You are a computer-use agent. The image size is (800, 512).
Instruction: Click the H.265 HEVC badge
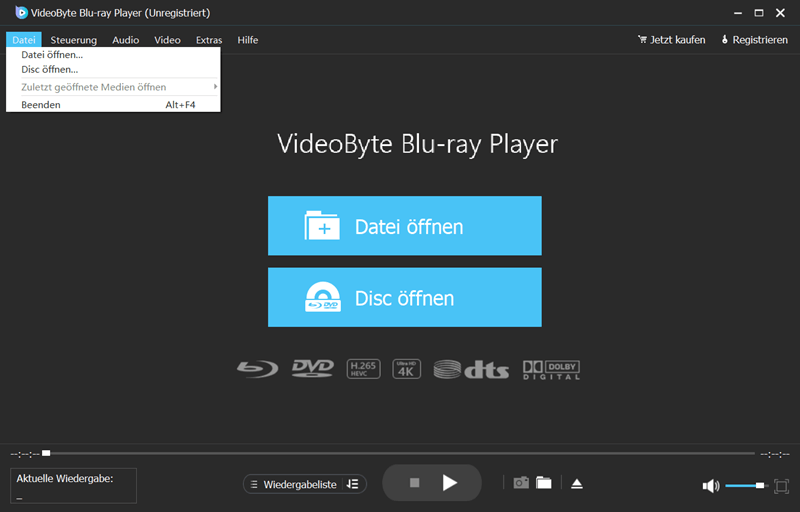363,369
